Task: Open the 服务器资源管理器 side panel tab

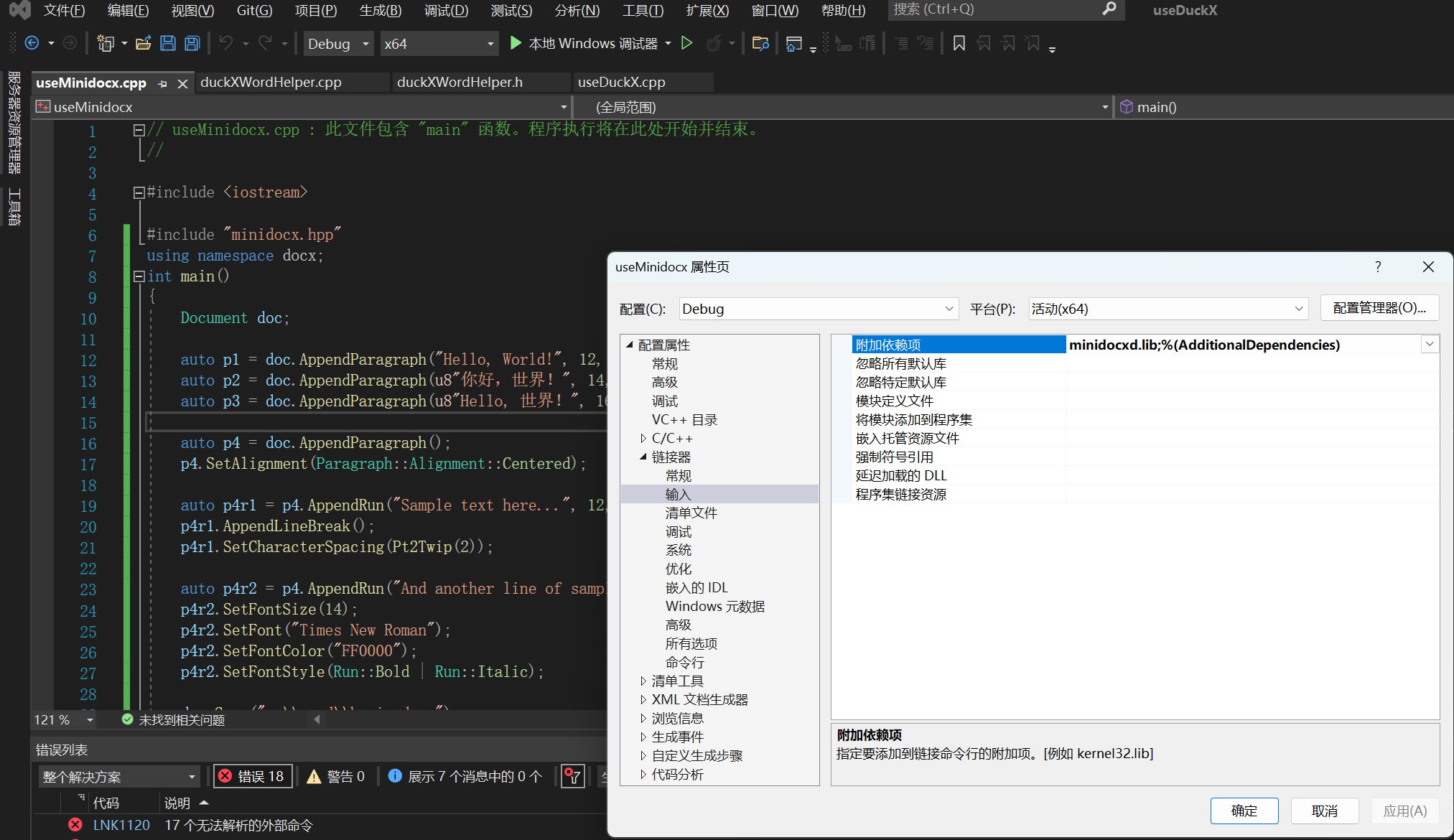Action: click(14, 123)
